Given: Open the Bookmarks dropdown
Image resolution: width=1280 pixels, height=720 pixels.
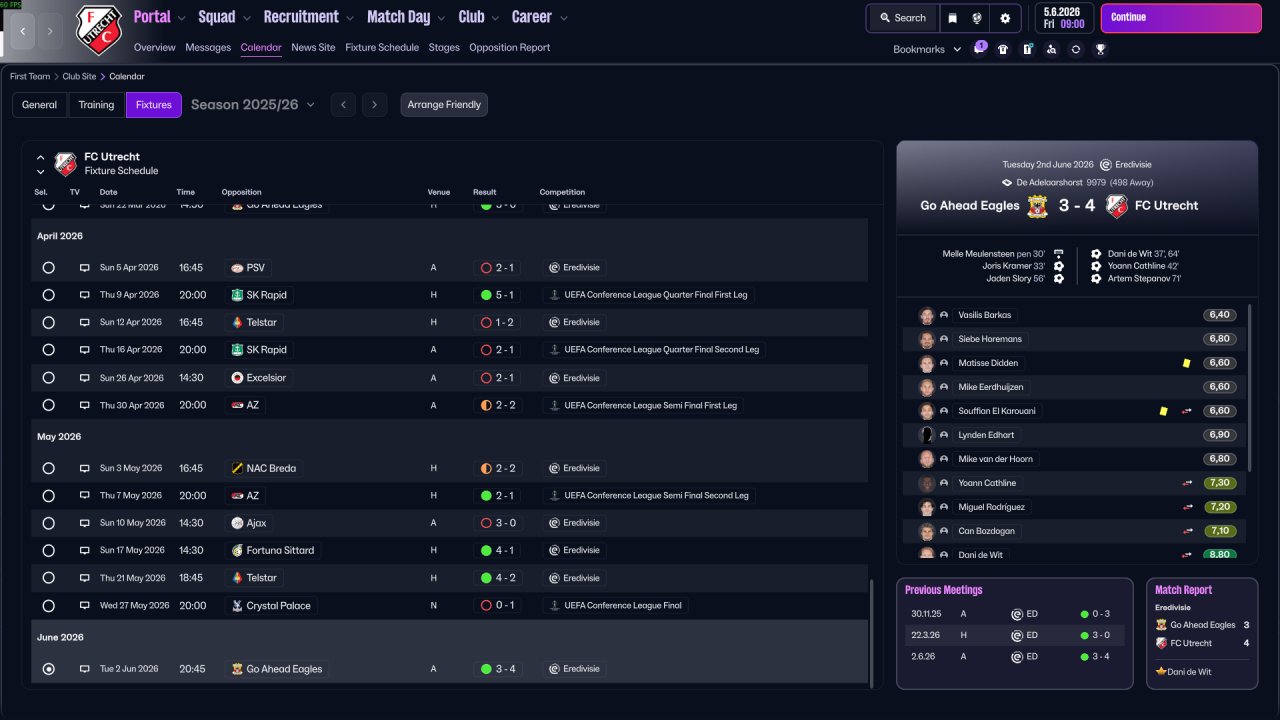Looking at the screenshot, I should click(927, 49).
